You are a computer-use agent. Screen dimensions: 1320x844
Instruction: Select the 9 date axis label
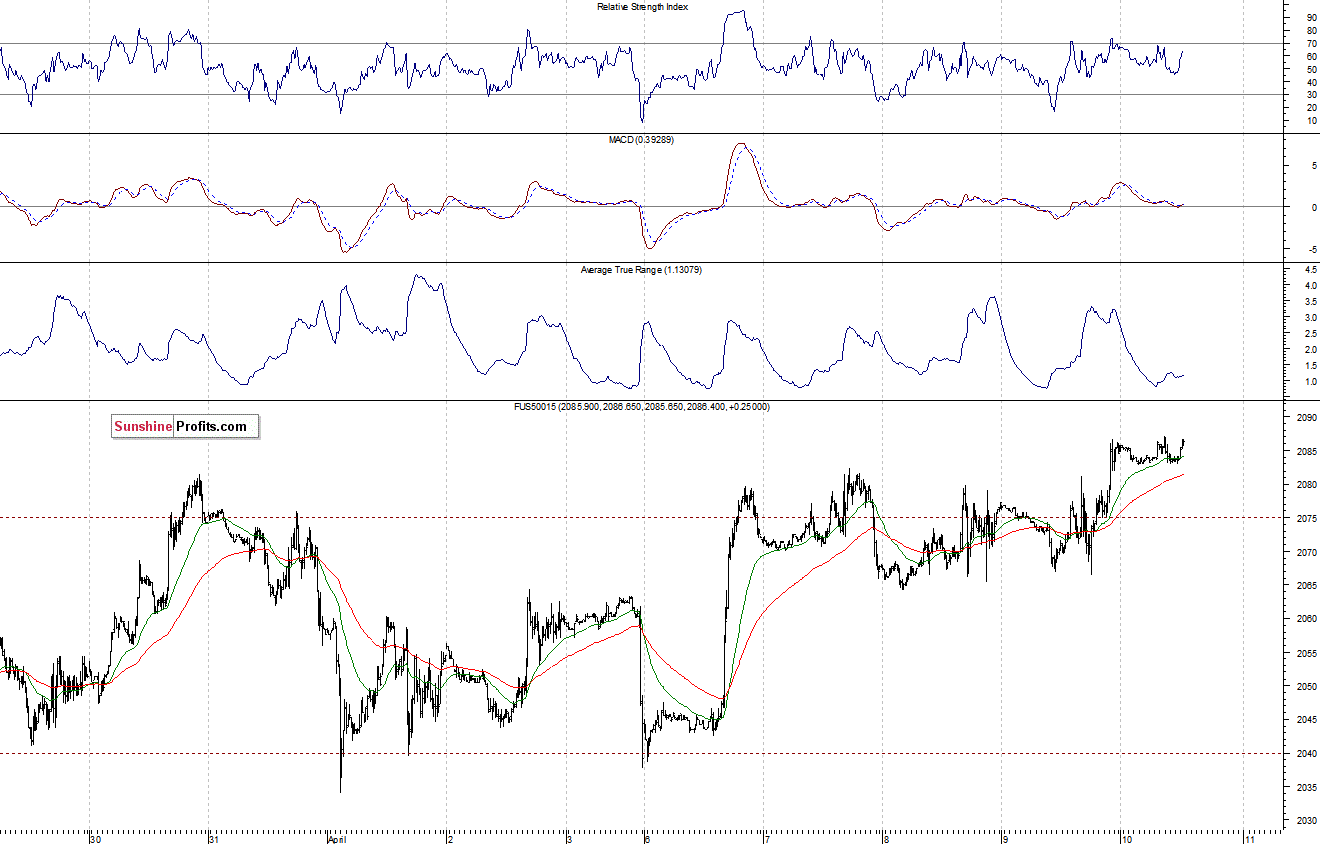pos(1005,838)
